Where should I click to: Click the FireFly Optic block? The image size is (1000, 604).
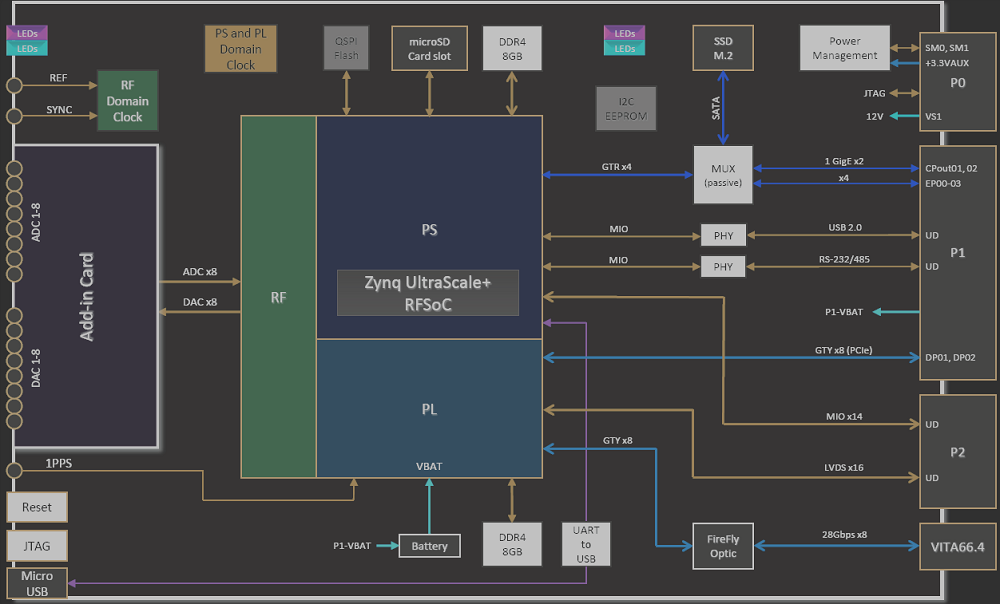click(x=723, y=546)
